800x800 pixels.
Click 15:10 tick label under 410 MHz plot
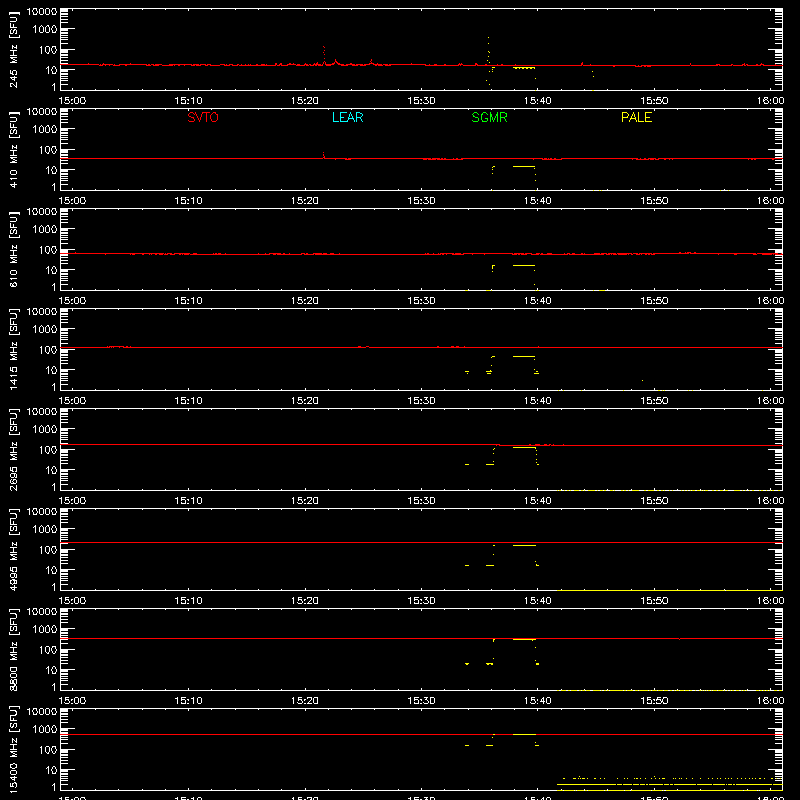(x=188, y=201)
